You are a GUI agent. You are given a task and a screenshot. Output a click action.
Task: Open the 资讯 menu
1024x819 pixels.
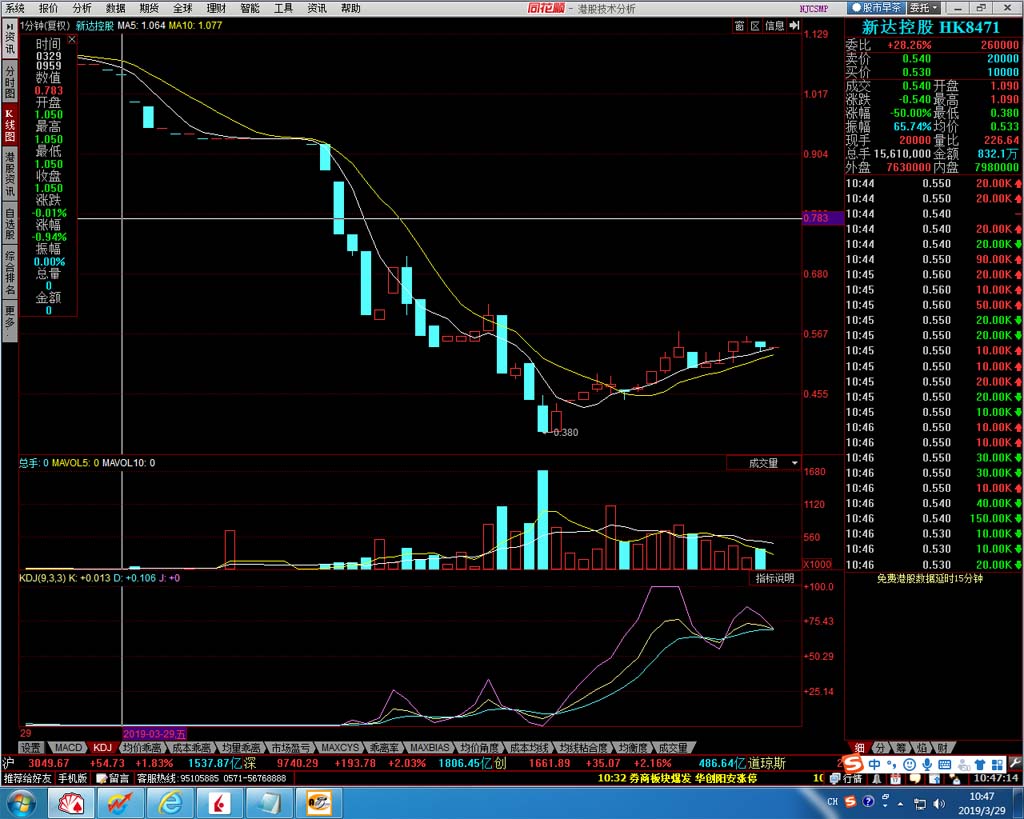click(317, 8)
